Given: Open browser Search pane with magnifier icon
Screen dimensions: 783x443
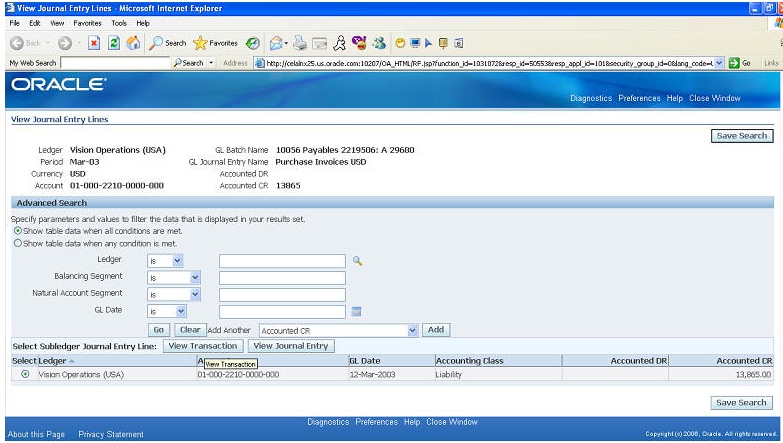Looking at the screenshot, I should (x=167, y=43).
